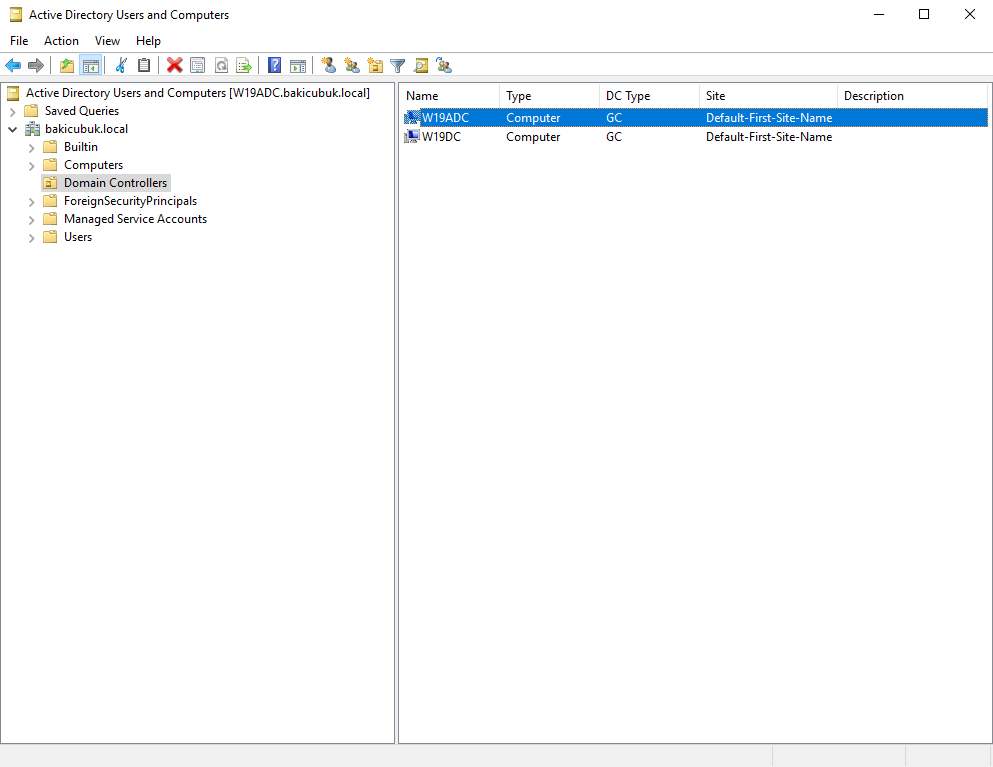Maximize the Active Directory window
Image resolution: width=993 pixels, height=767 pixels.
click(x=924, y=15)
